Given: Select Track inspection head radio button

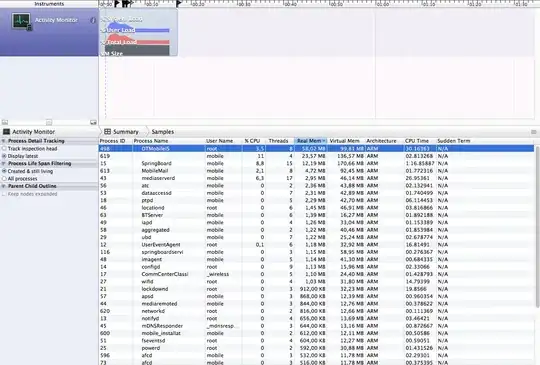Looking at the screenshot, I should pyautogui.click(x=4, y=148).
